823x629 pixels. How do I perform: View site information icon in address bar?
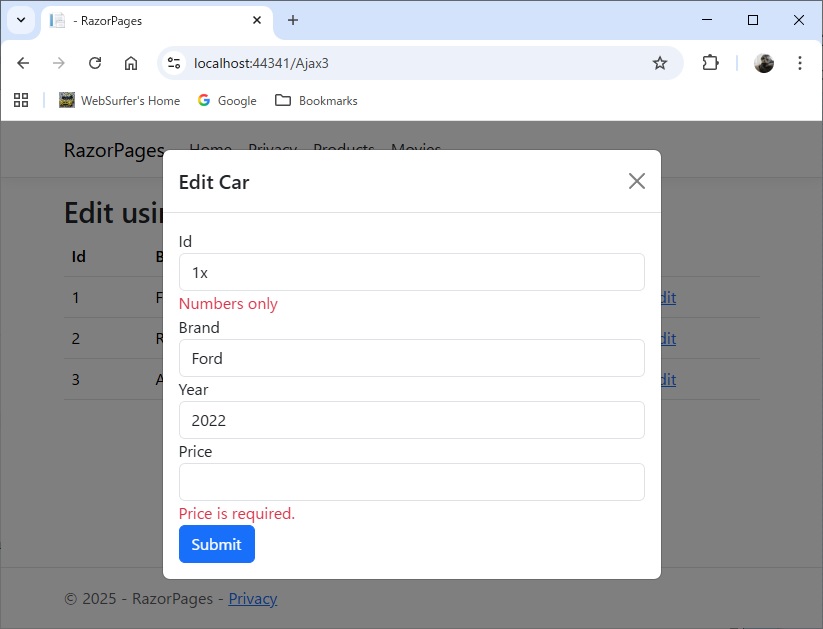(174, 63)
